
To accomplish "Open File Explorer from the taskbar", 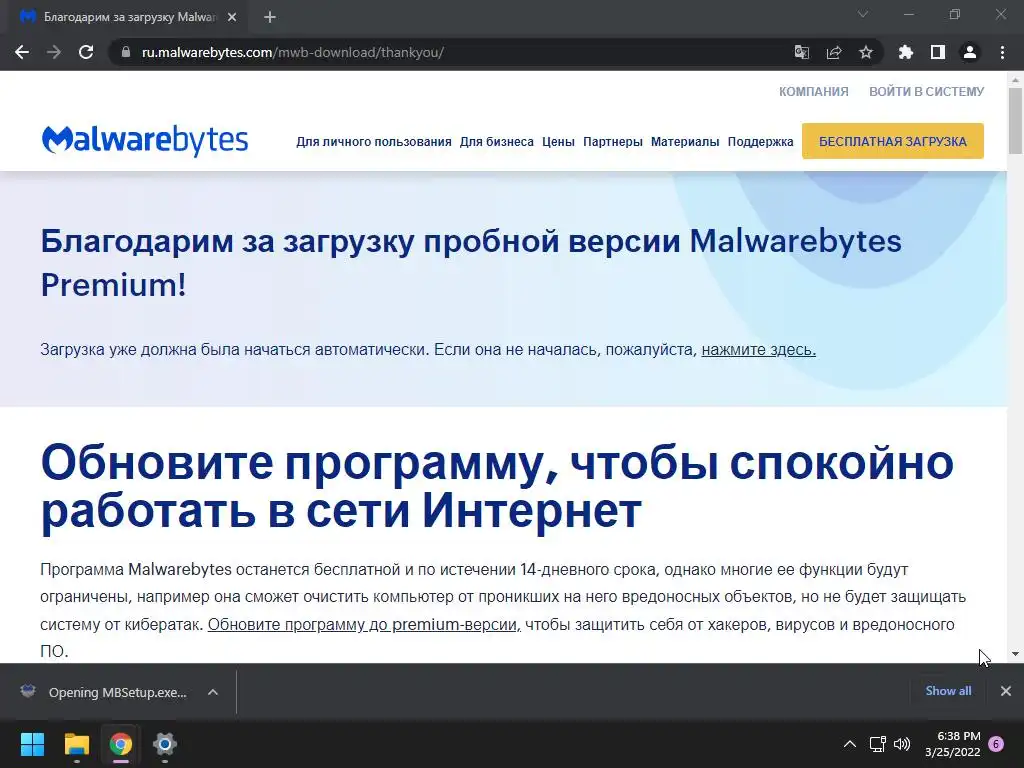I will click(76, 744).
